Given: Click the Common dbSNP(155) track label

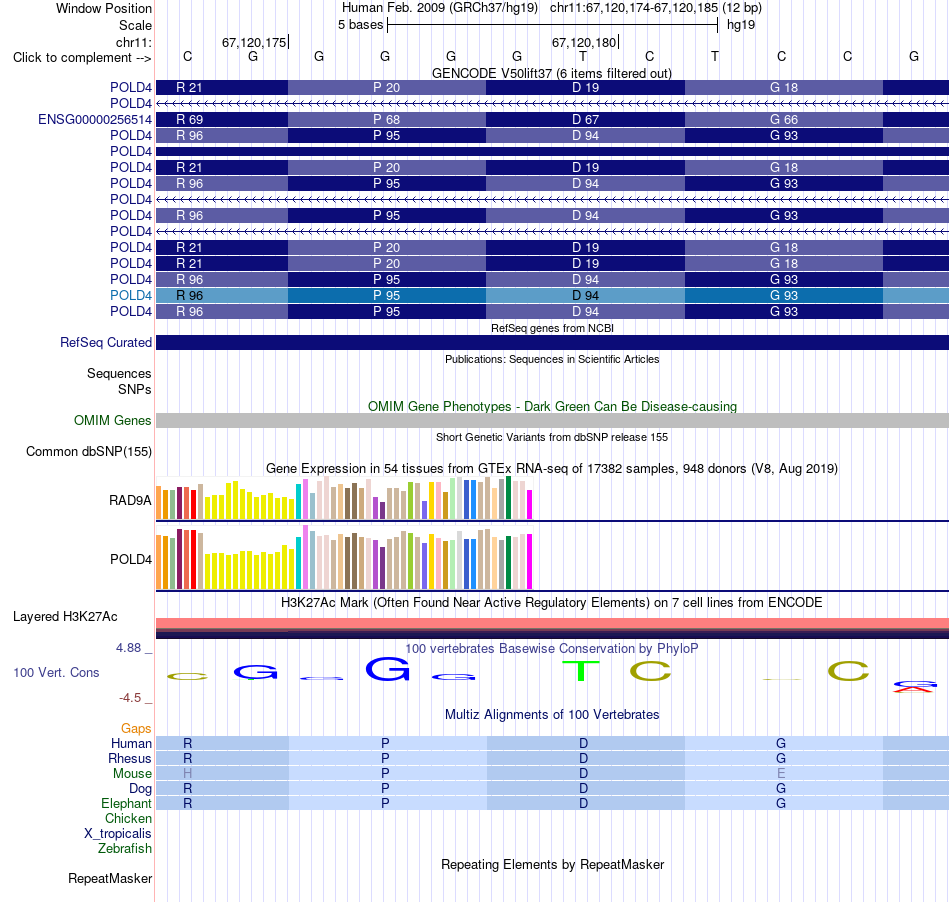Looking at the screenshot, I should pos(88,451).
